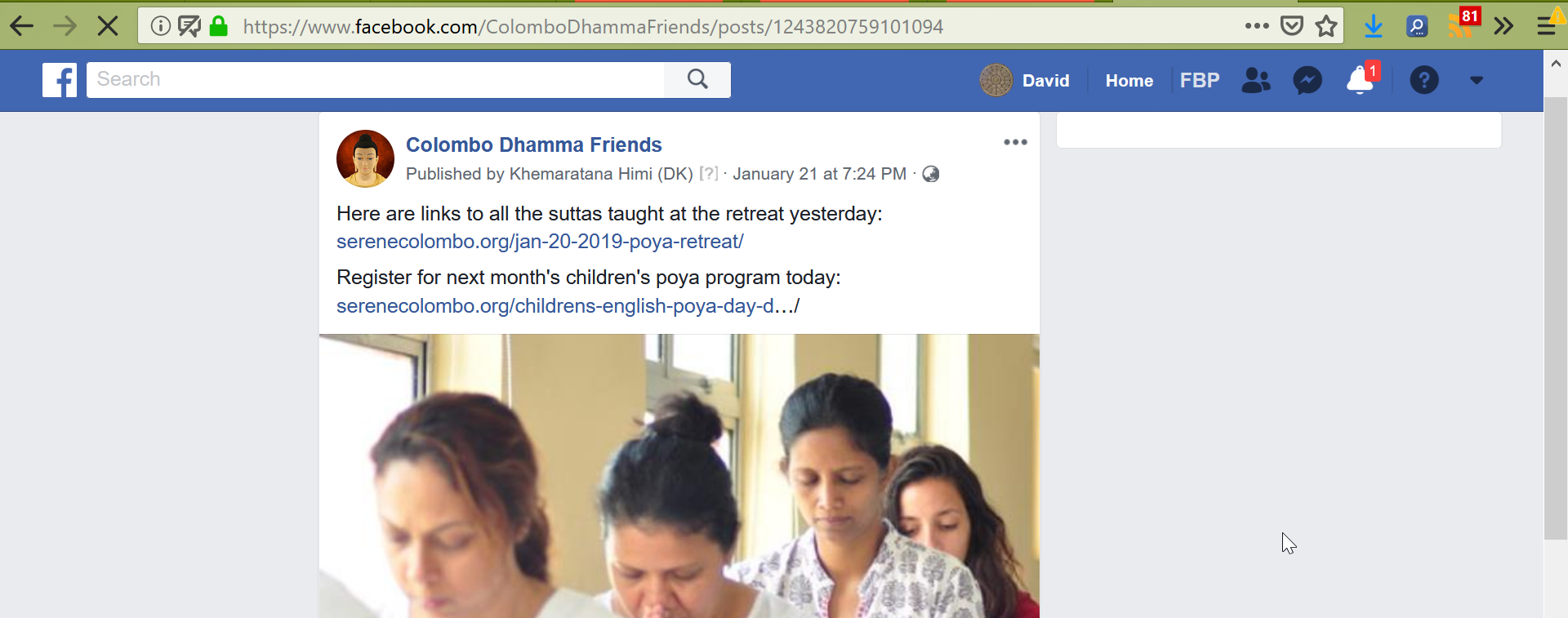Show site information for the green padlock
1568x618 pixels.
click(218, 26)
